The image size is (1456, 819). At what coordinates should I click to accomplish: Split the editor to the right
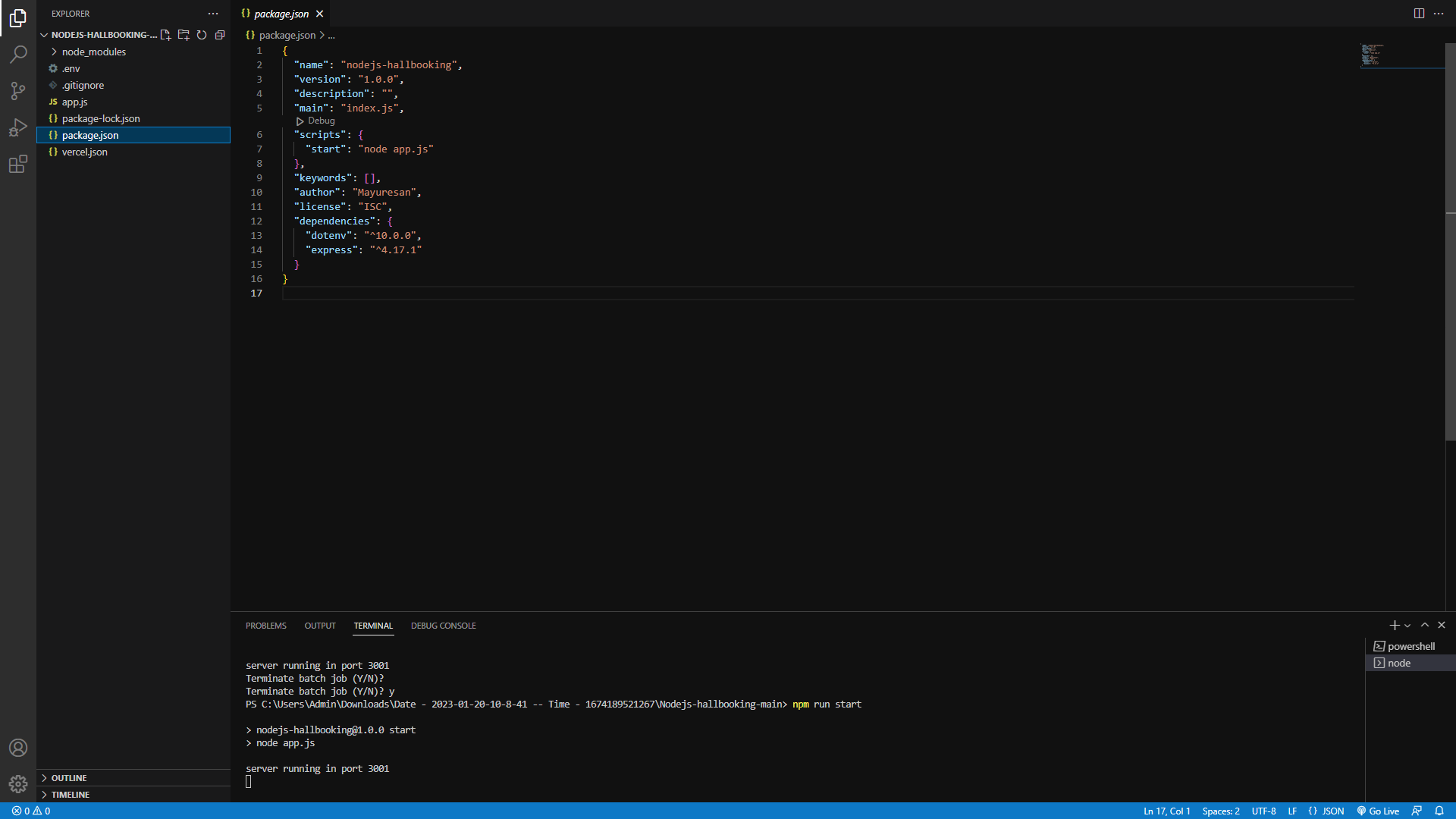[1418, 13]
